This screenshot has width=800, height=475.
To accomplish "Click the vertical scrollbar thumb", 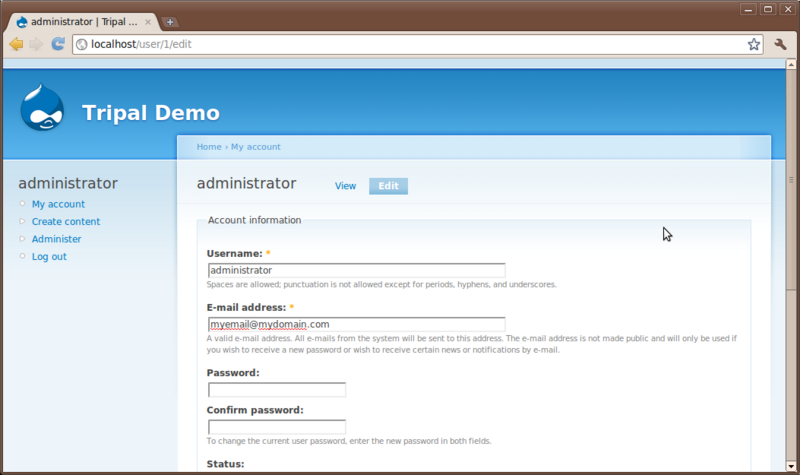I will pyautogui.click(x=791, y=180).
